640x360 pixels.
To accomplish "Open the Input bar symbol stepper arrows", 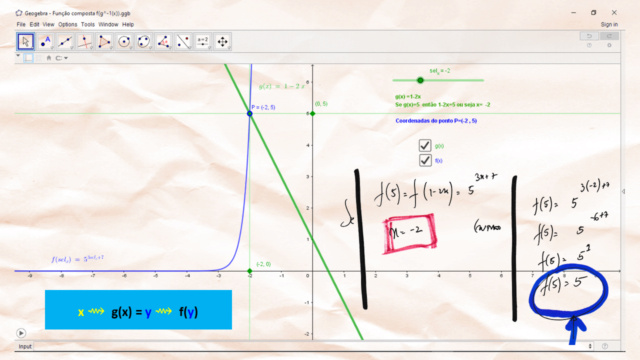I will click(x=590, y=346).
